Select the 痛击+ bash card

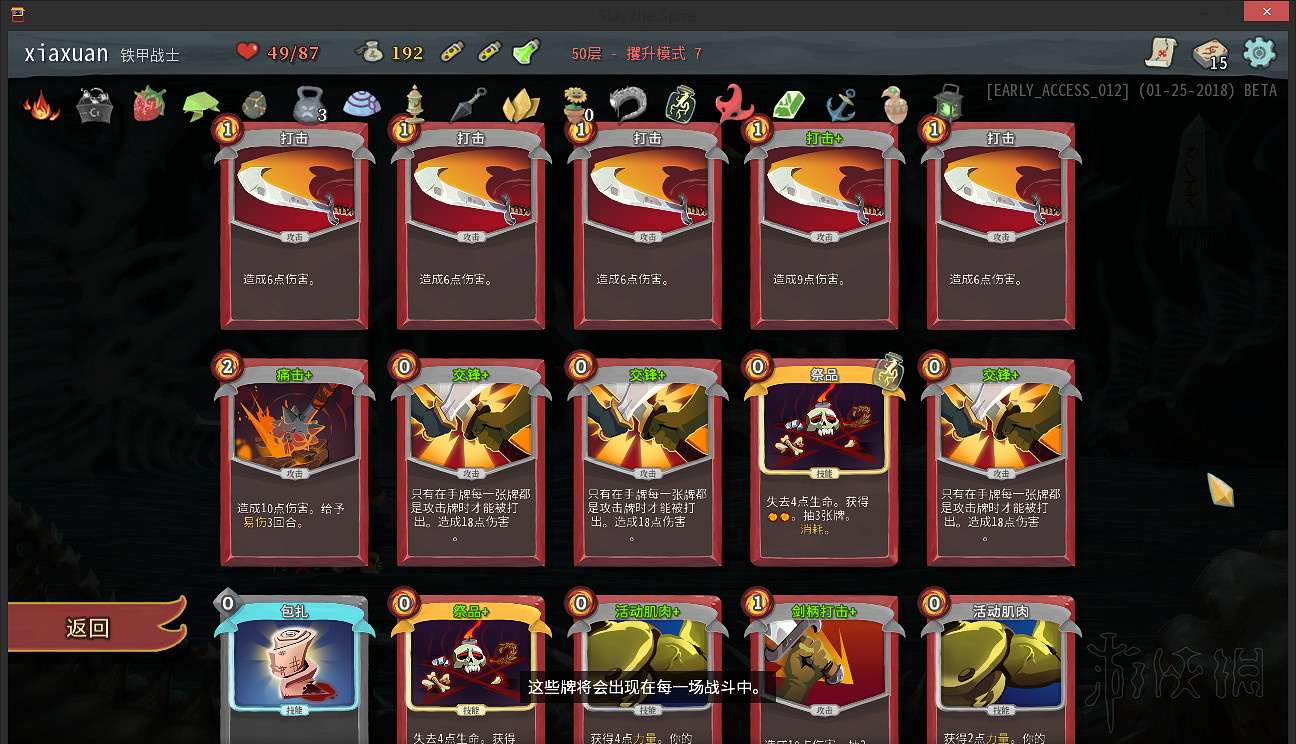(294, 462)
